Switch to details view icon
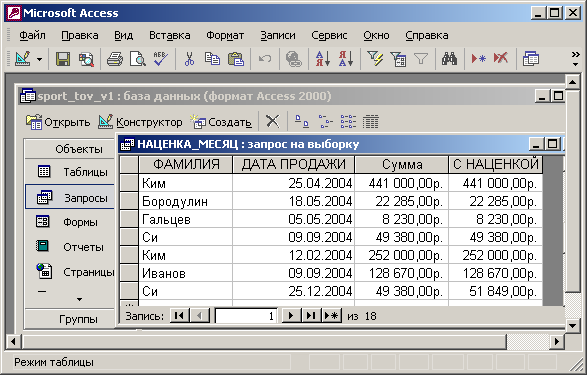The image size is (587, 375). [371, 122]
